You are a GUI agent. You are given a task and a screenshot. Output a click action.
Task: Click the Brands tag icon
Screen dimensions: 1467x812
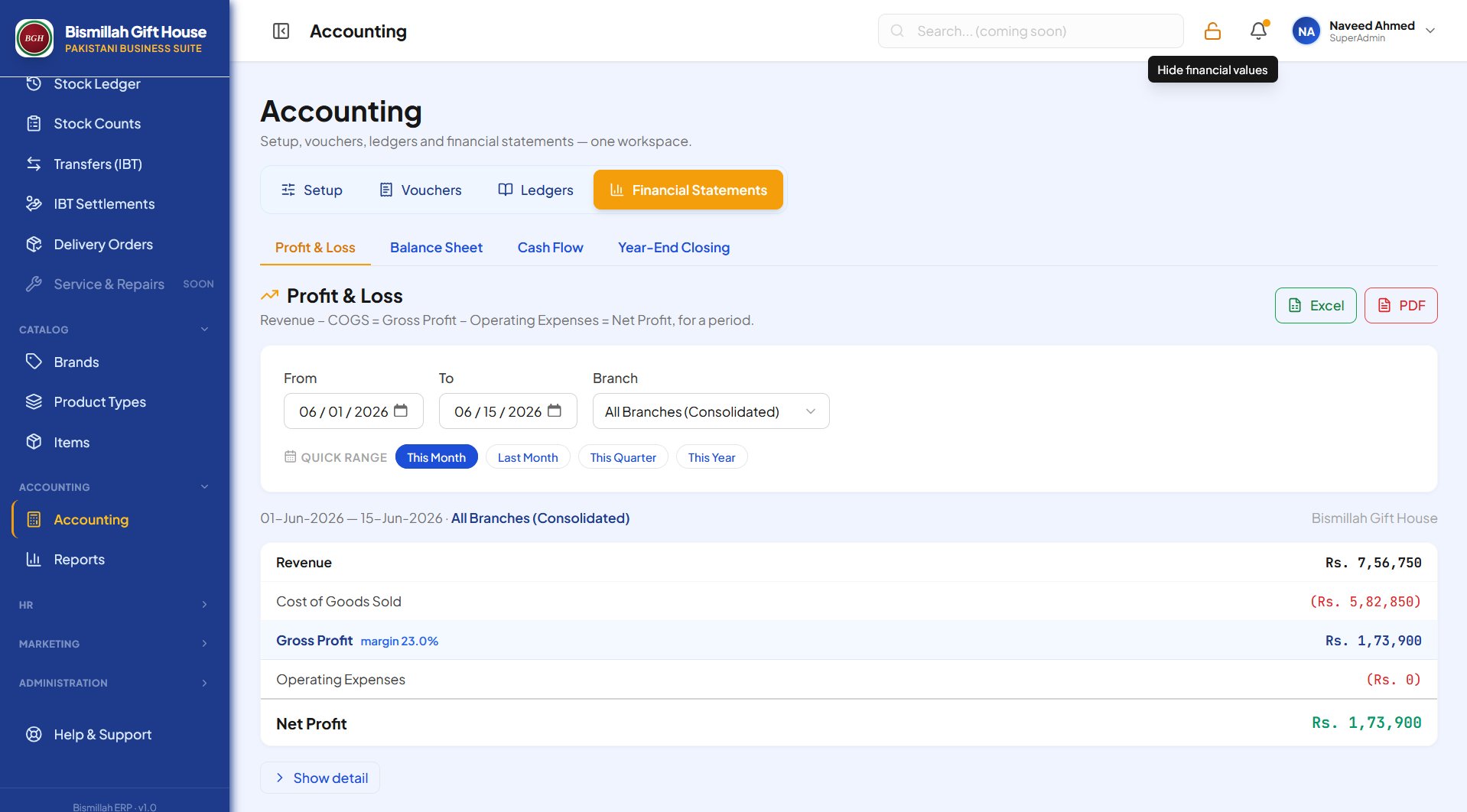(34, 362)
